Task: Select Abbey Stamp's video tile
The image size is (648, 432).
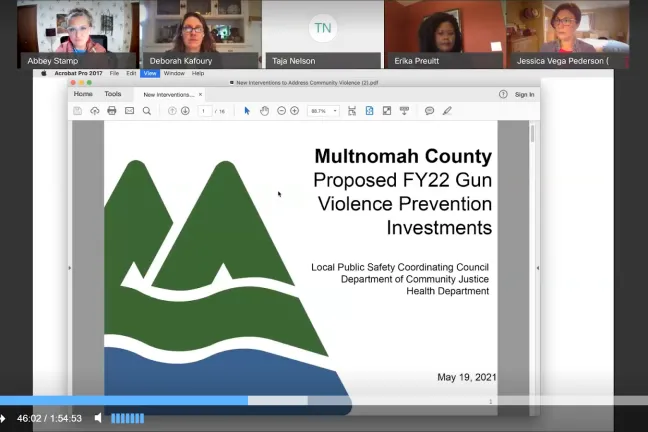Action: (x=77, y=34)
